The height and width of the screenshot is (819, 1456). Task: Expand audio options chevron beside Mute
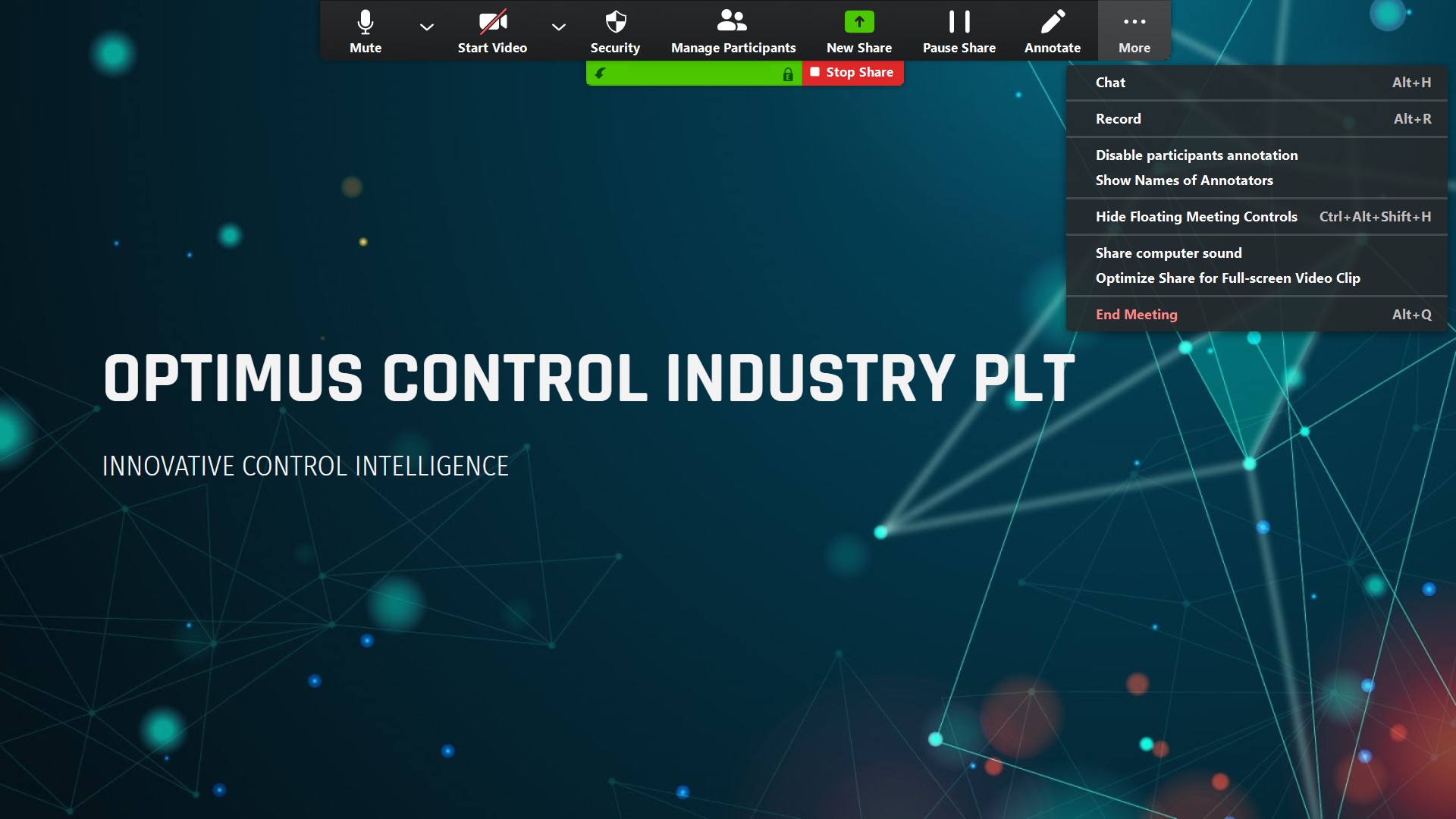point(427,27)
